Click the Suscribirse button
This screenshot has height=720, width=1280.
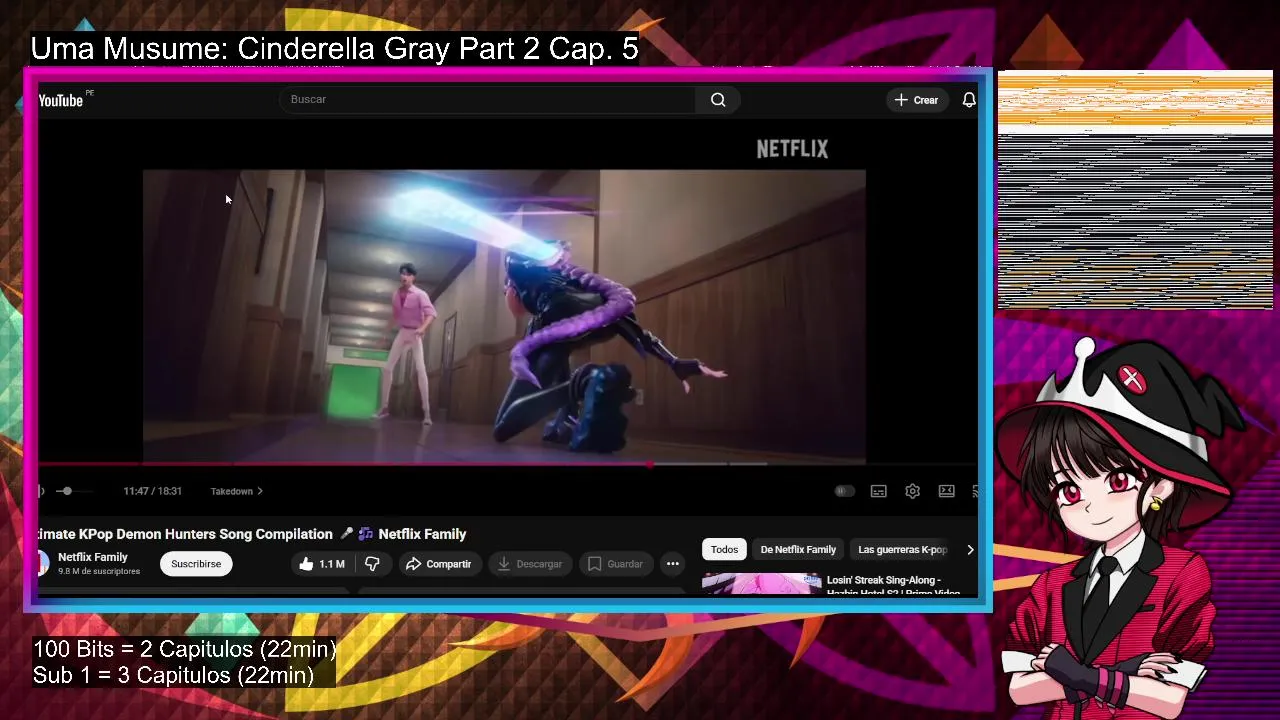point(196,564)
